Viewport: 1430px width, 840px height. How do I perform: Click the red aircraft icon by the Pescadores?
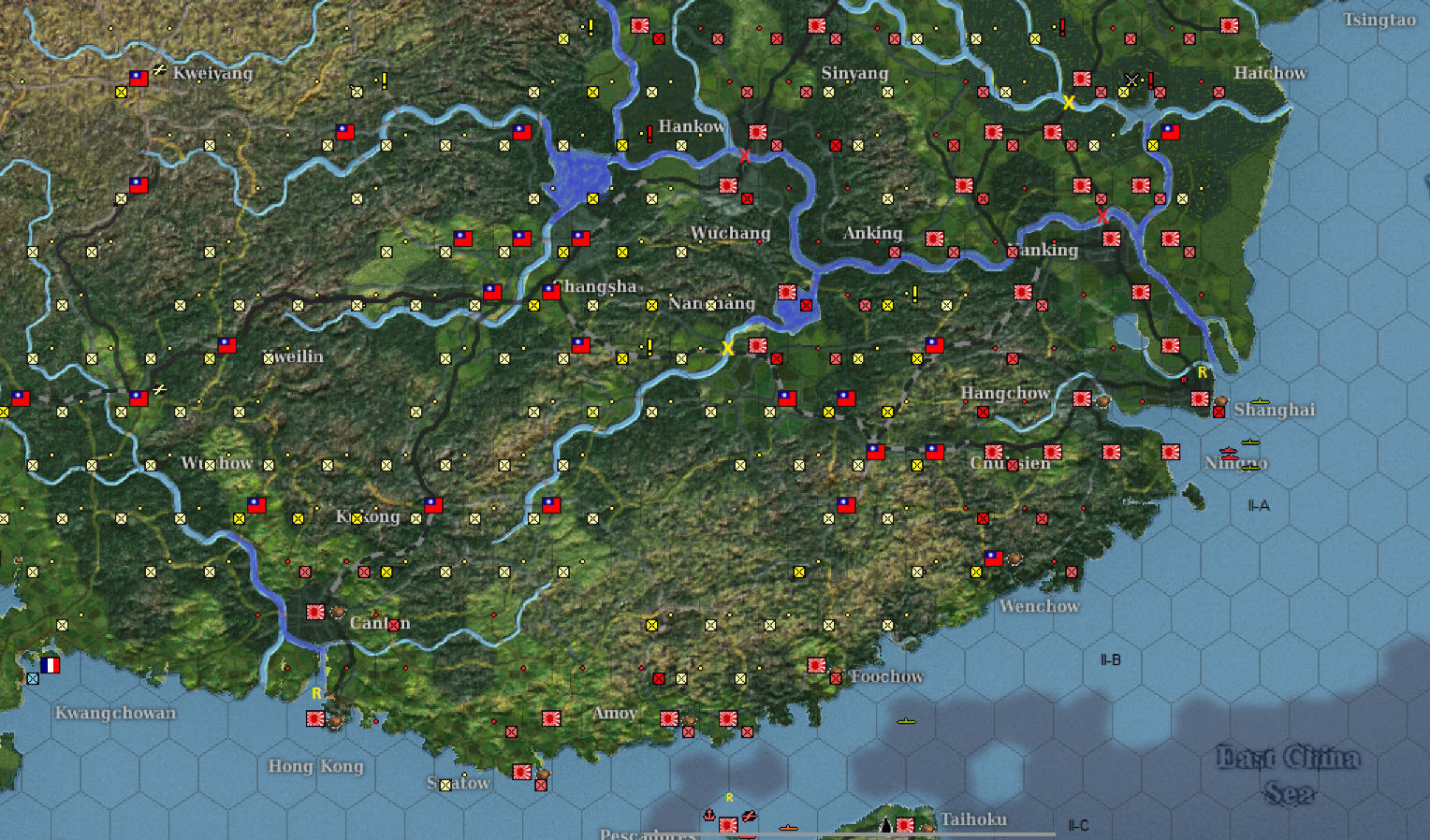(x=750, y=818)
